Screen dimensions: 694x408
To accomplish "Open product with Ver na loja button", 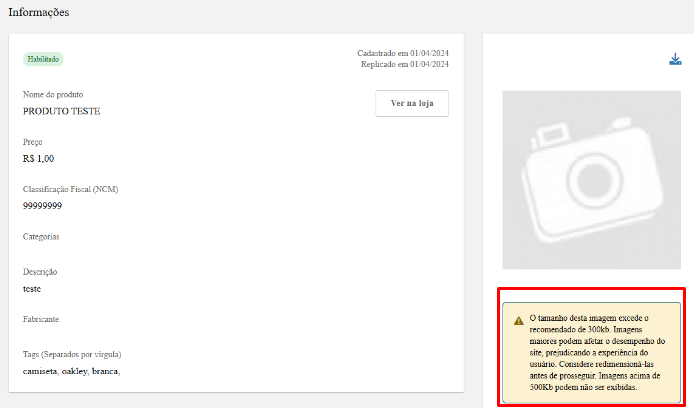I will tap(412, 104).
